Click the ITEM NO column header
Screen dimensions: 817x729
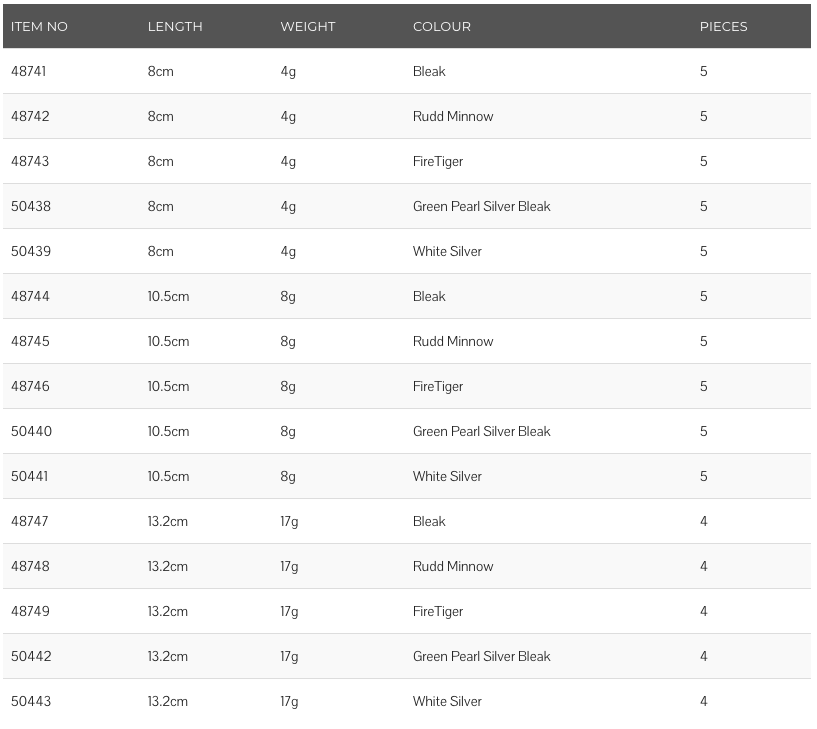39,27
